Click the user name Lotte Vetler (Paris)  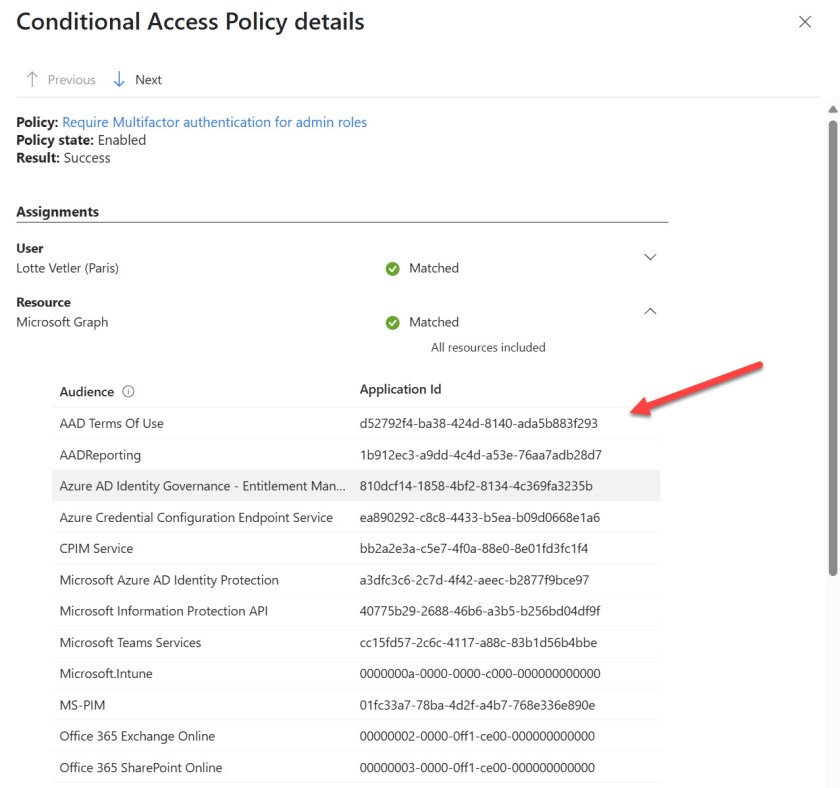tap(68, 268)
